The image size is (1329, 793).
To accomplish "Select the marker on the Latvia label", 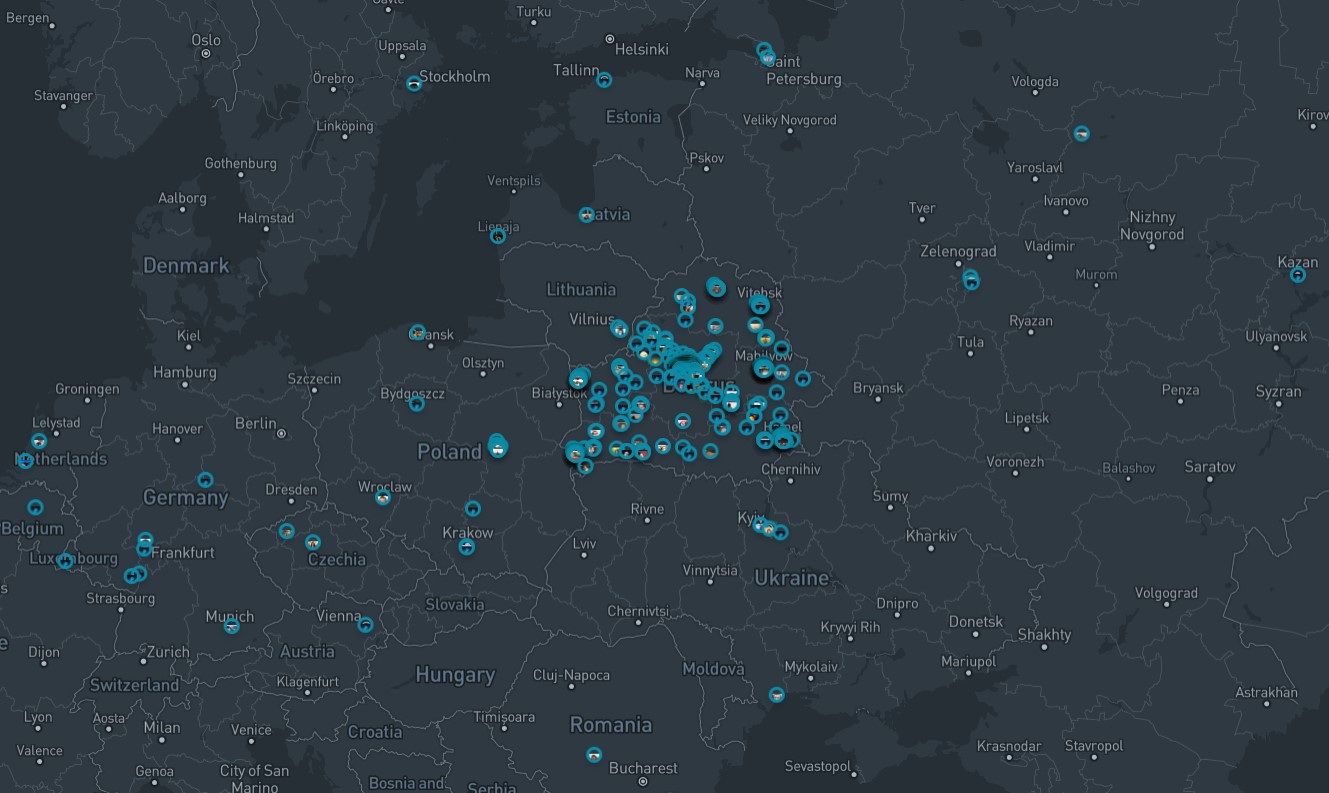I will 586,215.
